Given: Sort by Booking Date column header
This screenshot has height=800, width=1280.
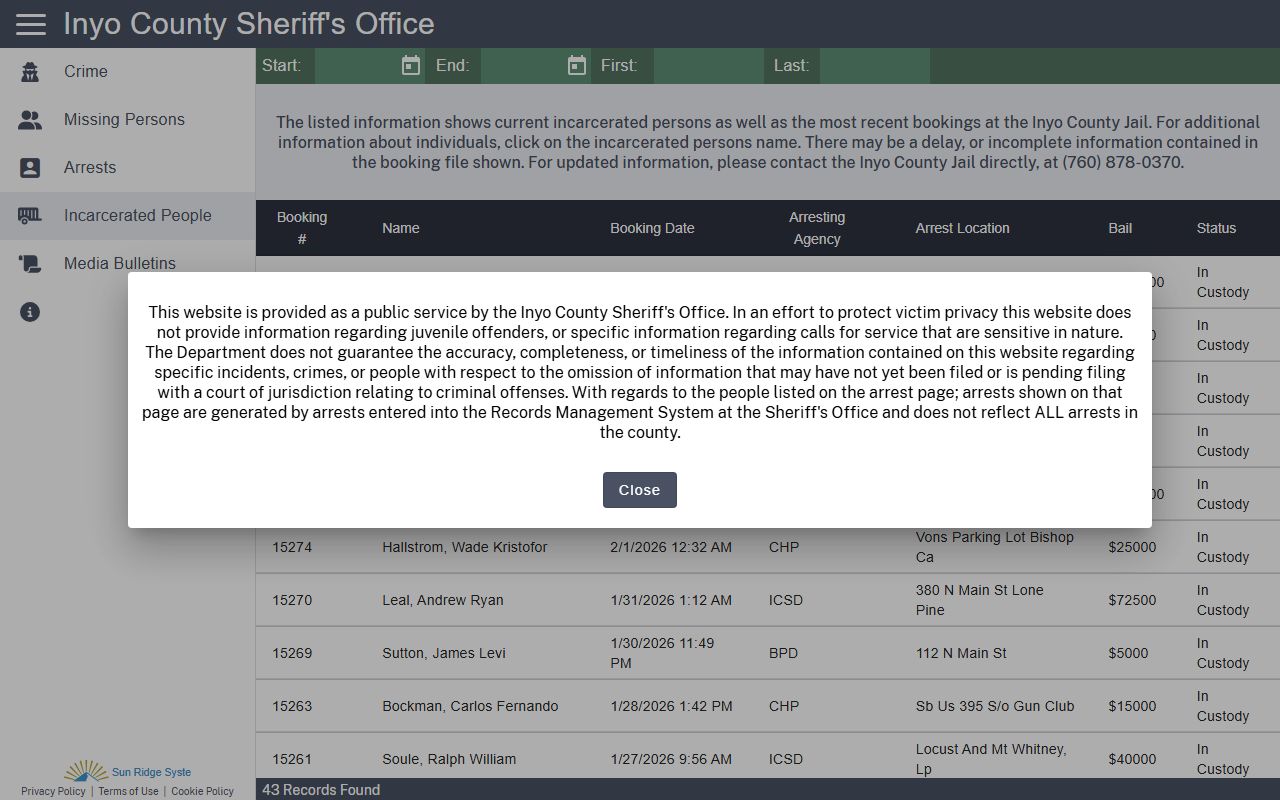Looking at the screenshot, I should (x=652, y=228).
